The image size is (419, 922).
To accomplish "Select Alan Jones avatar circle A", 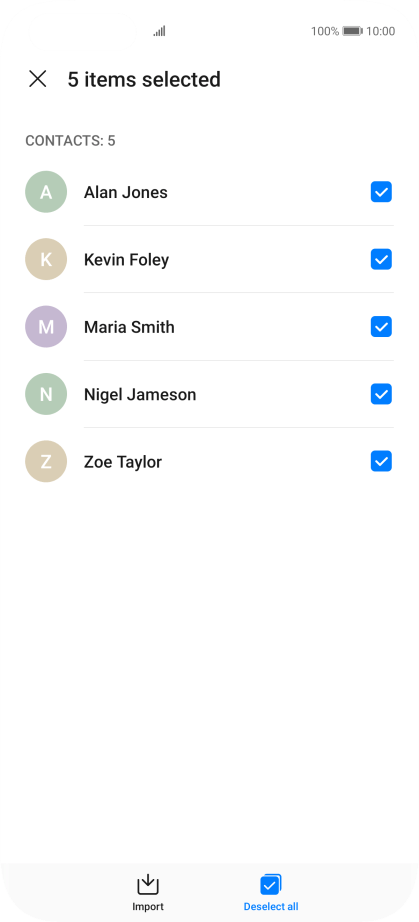I will click(x=46, y=192).
